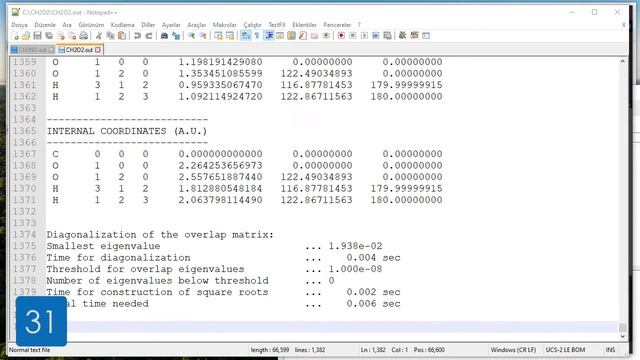Open the Düzenle menu
The image size is (640, 360).
coord(45,25)
